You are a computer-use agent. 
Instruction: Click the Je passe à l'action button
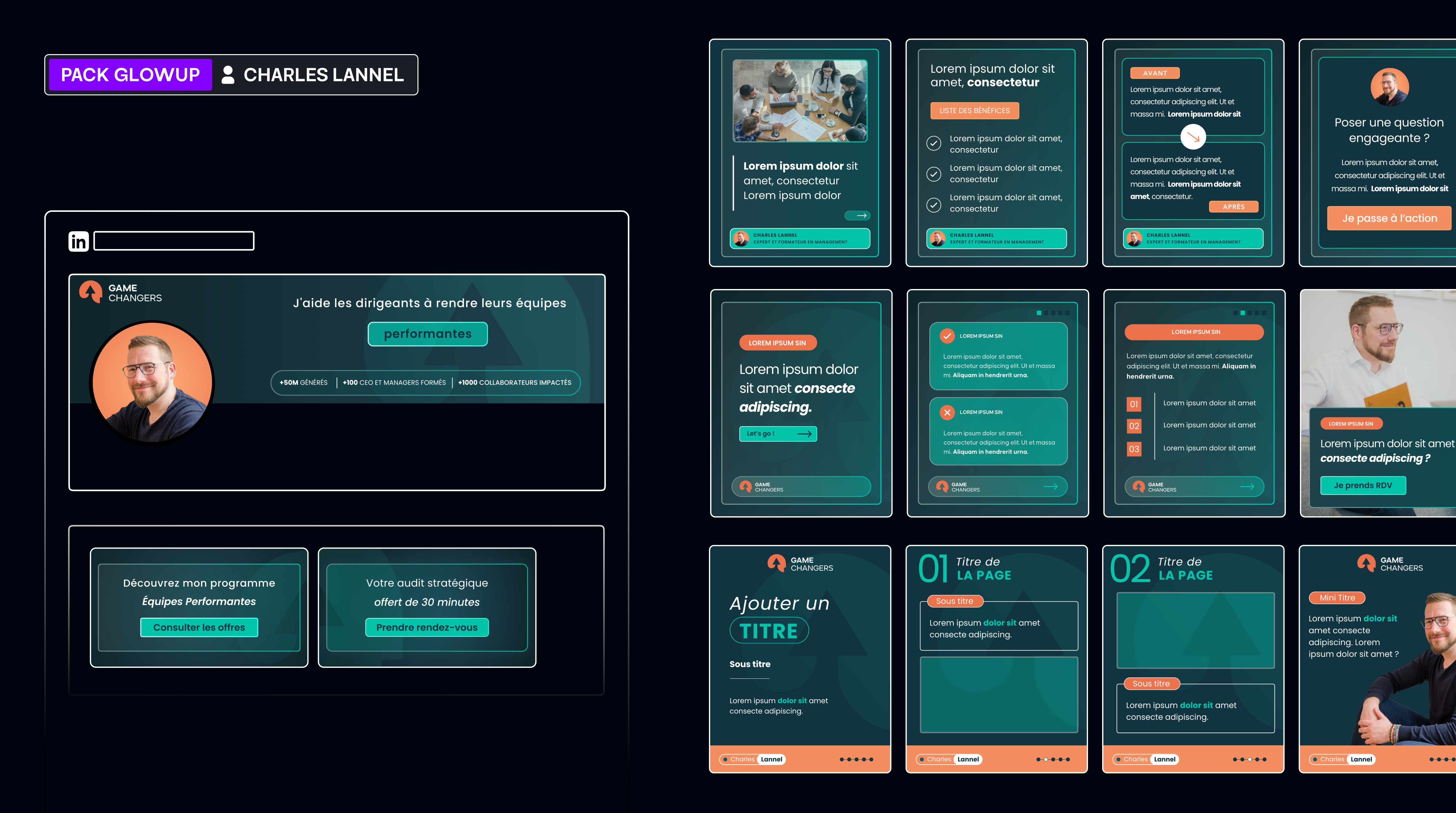(1389, 218)
